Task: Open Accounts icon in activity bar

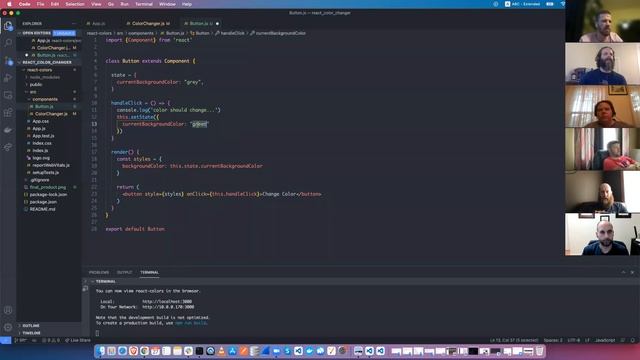Action: [8, 310]
